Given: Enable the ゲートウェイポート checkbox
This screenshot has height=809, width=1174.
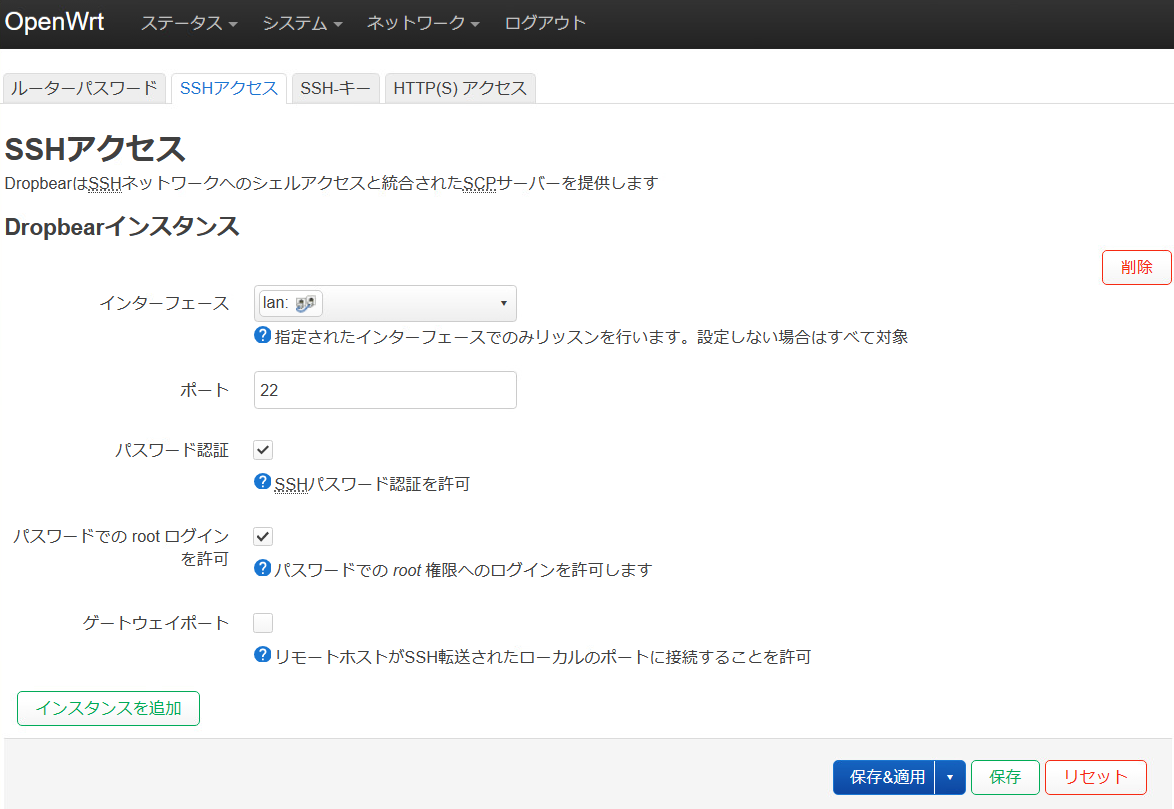Looking at the screenshot, I should (x=263, y=623).
